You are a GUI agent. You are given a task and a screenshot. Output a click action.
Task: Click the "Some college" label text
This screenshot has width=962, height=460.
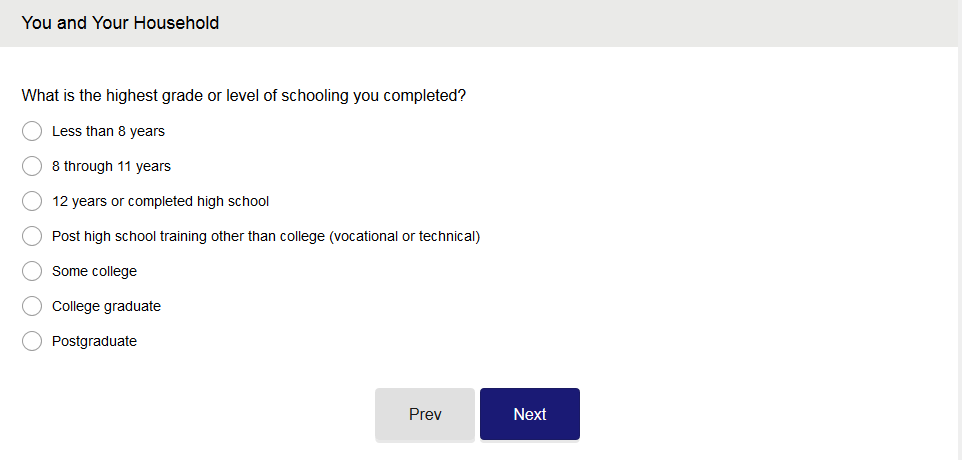(x=94, y=271)
